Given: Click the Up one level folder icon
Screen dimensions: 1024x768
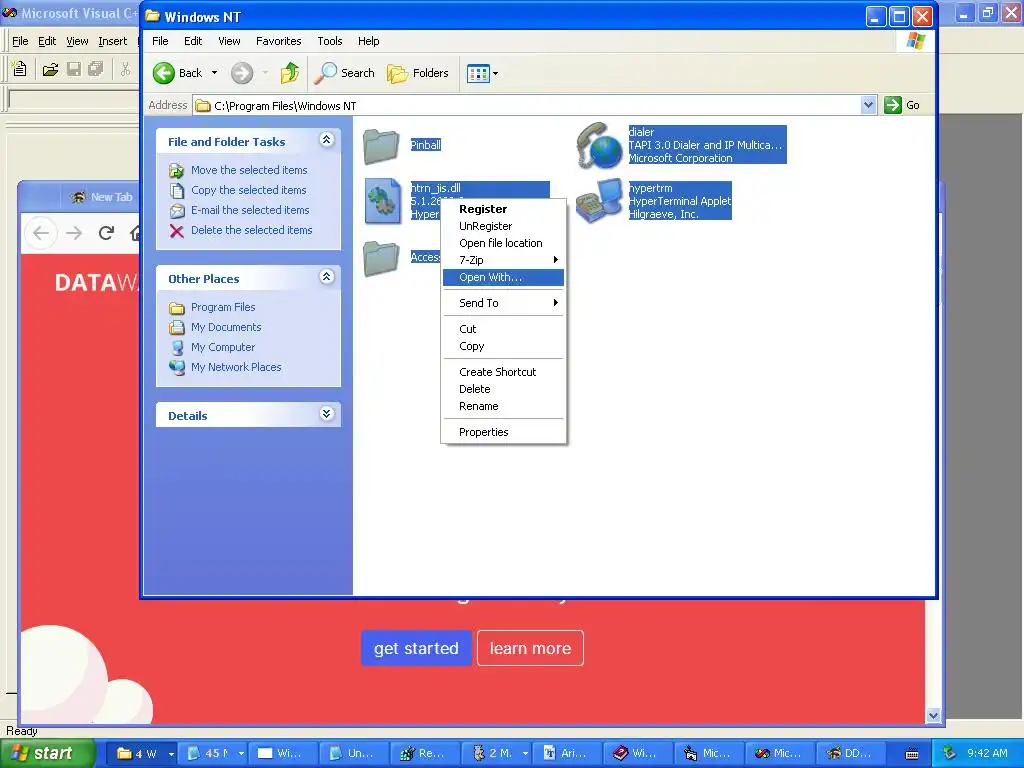Looking at the screenshot, I should (290, 73).
